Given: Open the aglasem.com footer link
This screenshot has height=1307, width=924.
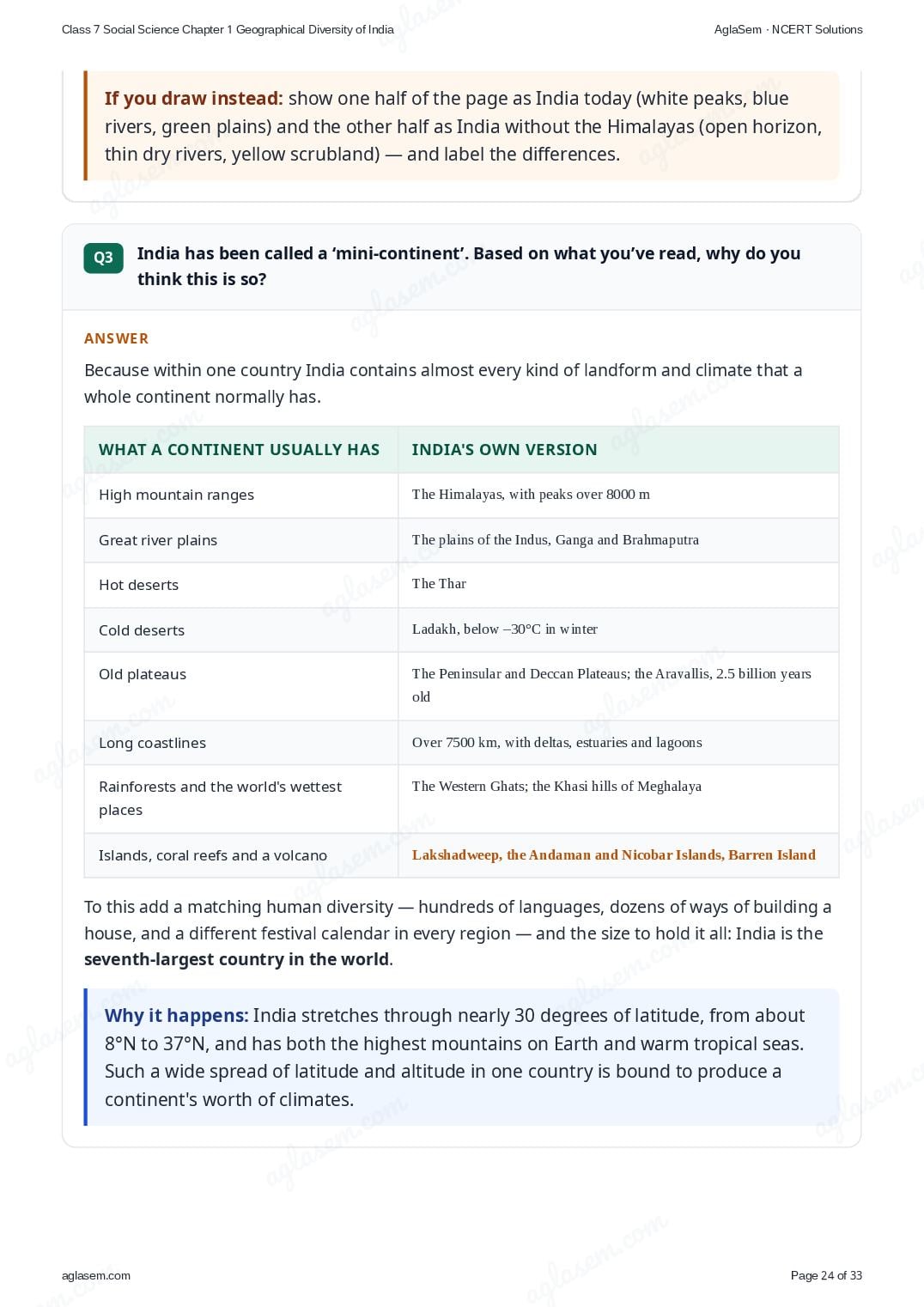Looking at the screenshot, I should point(96,1275).
